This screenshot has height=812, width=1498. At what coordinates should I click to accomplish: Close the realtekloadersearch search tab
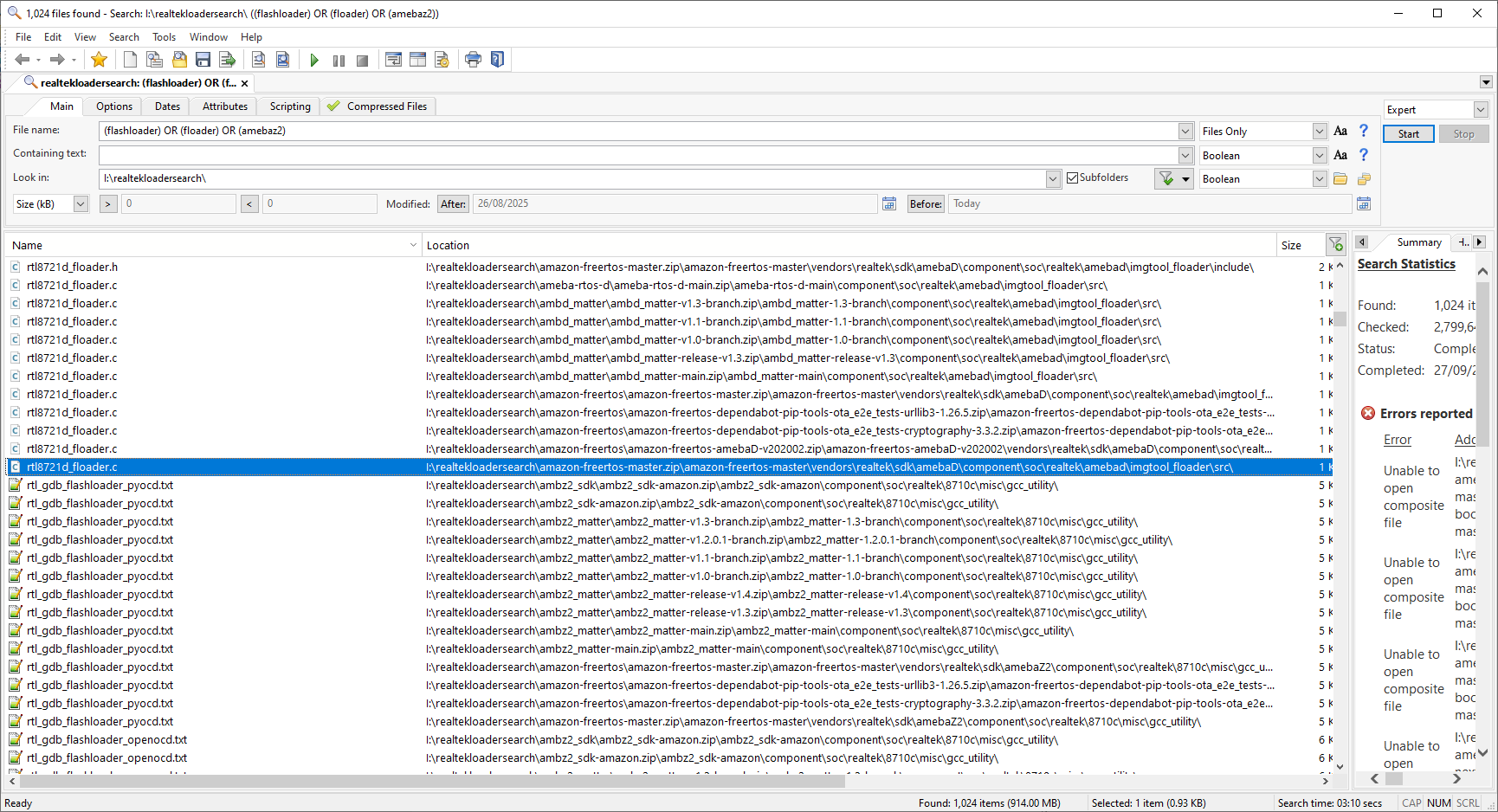coord(245,83)
